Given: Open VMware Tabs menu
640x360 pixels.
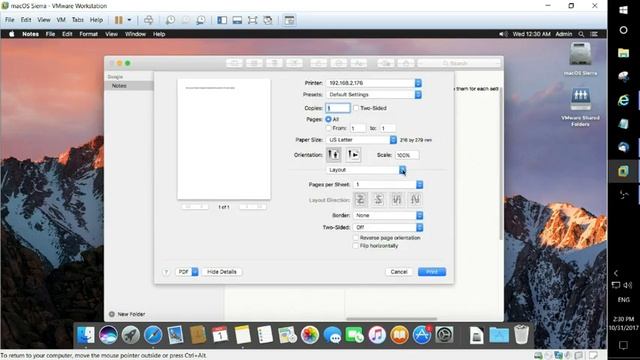Looking at the screenshot, I should pos(78,20).
